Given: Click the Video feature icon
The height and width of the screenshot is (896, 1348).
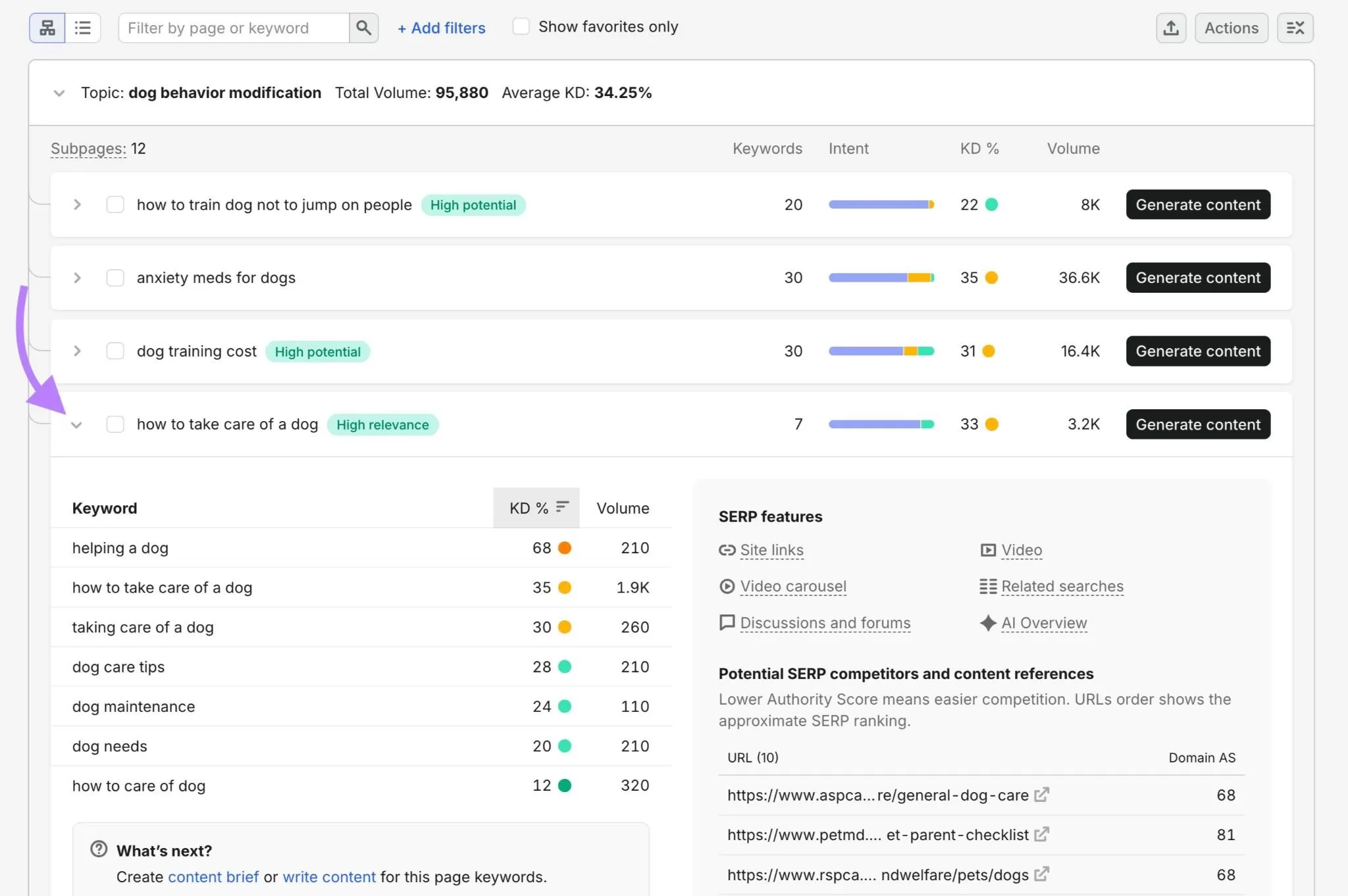Looking at the screenshot, I should (988, 550).
